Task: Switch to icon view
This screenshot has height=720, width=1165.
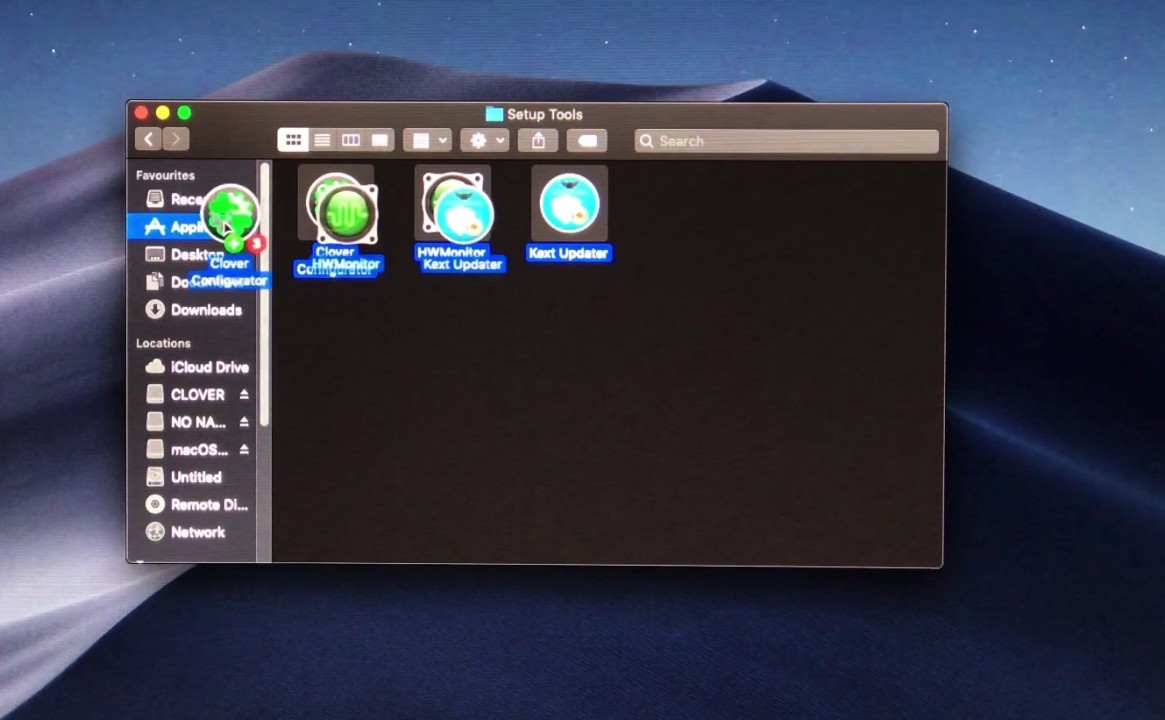Action: coord(293,140)
